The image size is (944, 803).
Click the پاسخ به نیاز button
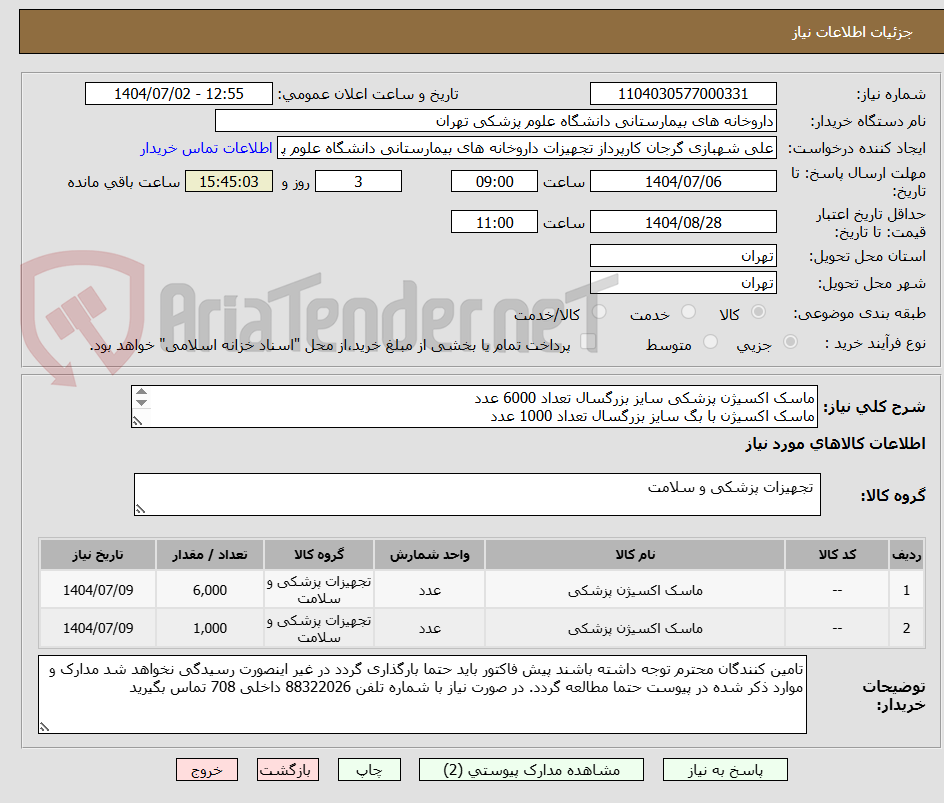(x=725, y=769)
